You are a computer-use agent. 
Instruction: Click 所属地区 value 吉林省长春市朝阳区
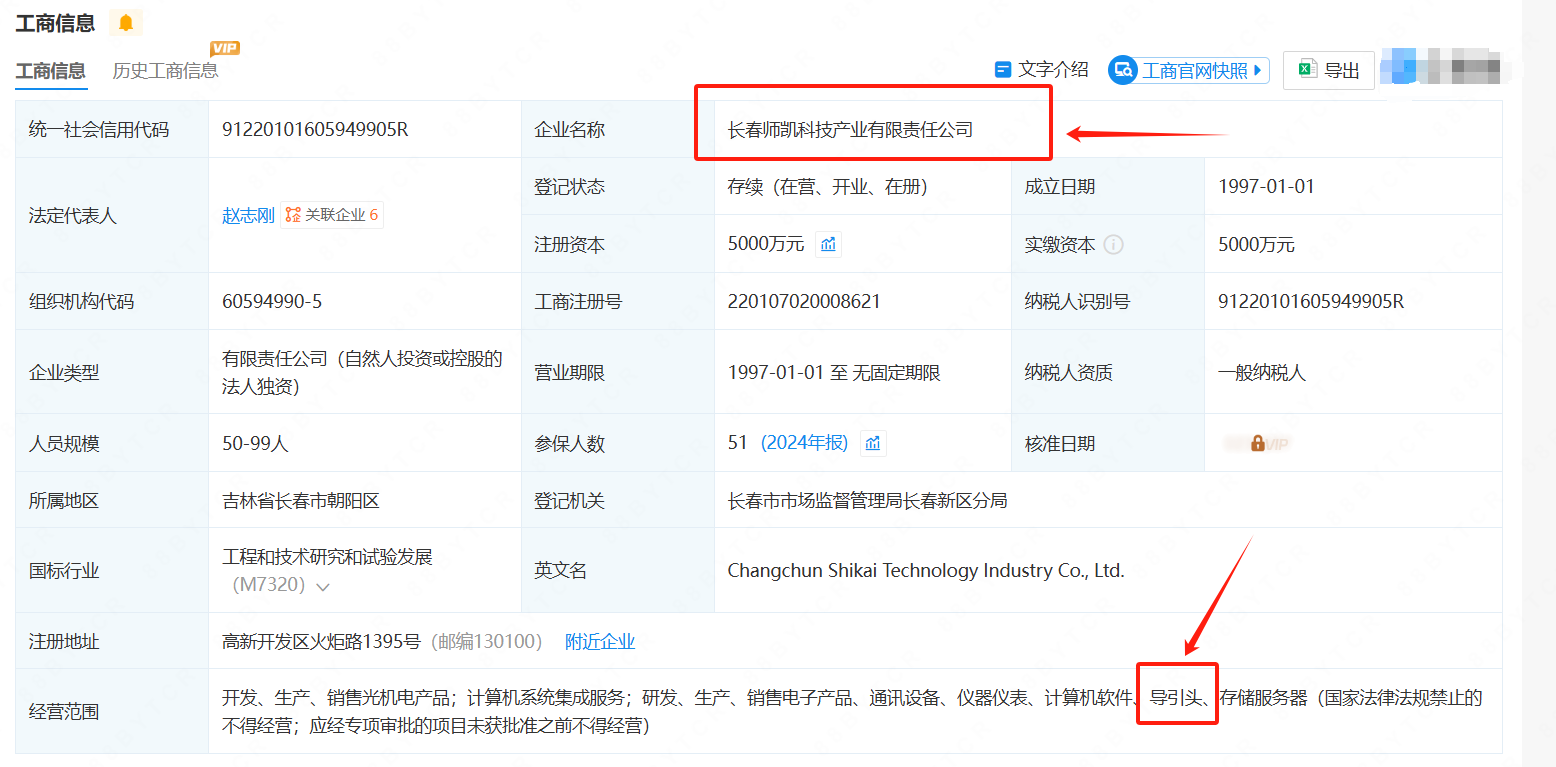301,500
